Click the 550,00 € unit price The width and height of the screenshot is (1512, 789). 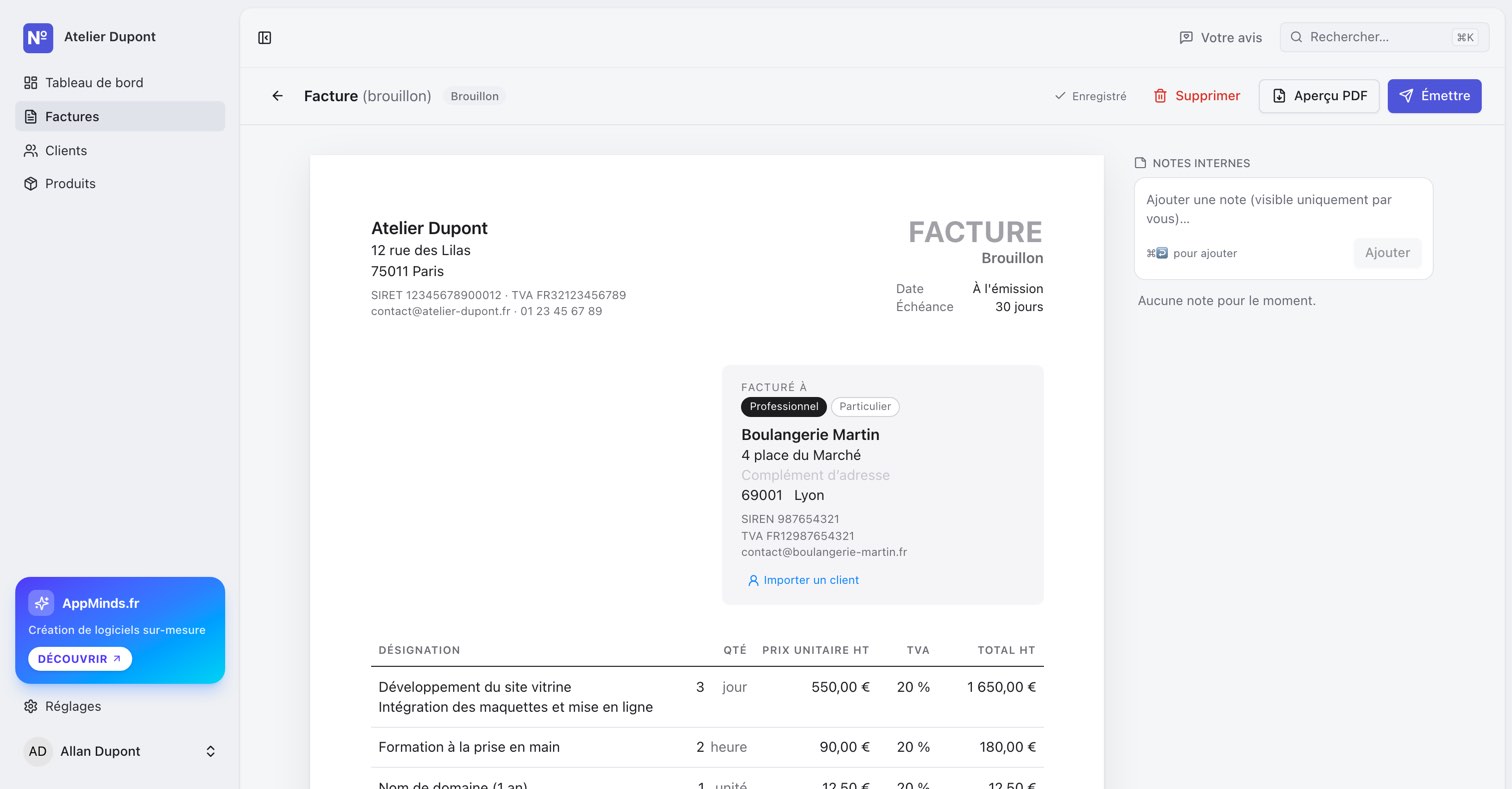coord(840,687)
